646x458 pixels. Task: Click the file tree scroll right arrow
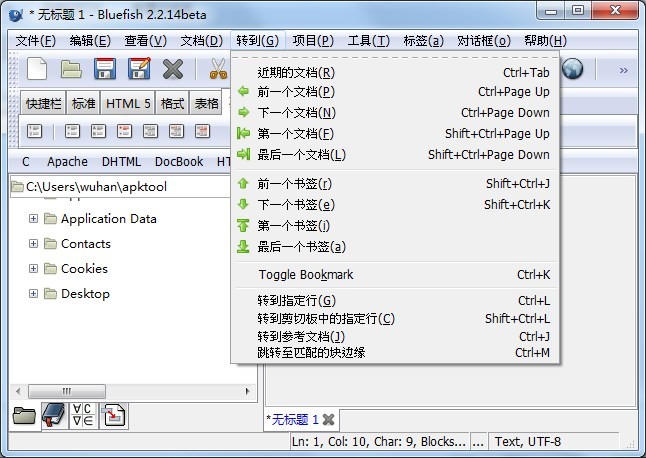point(247,391)
